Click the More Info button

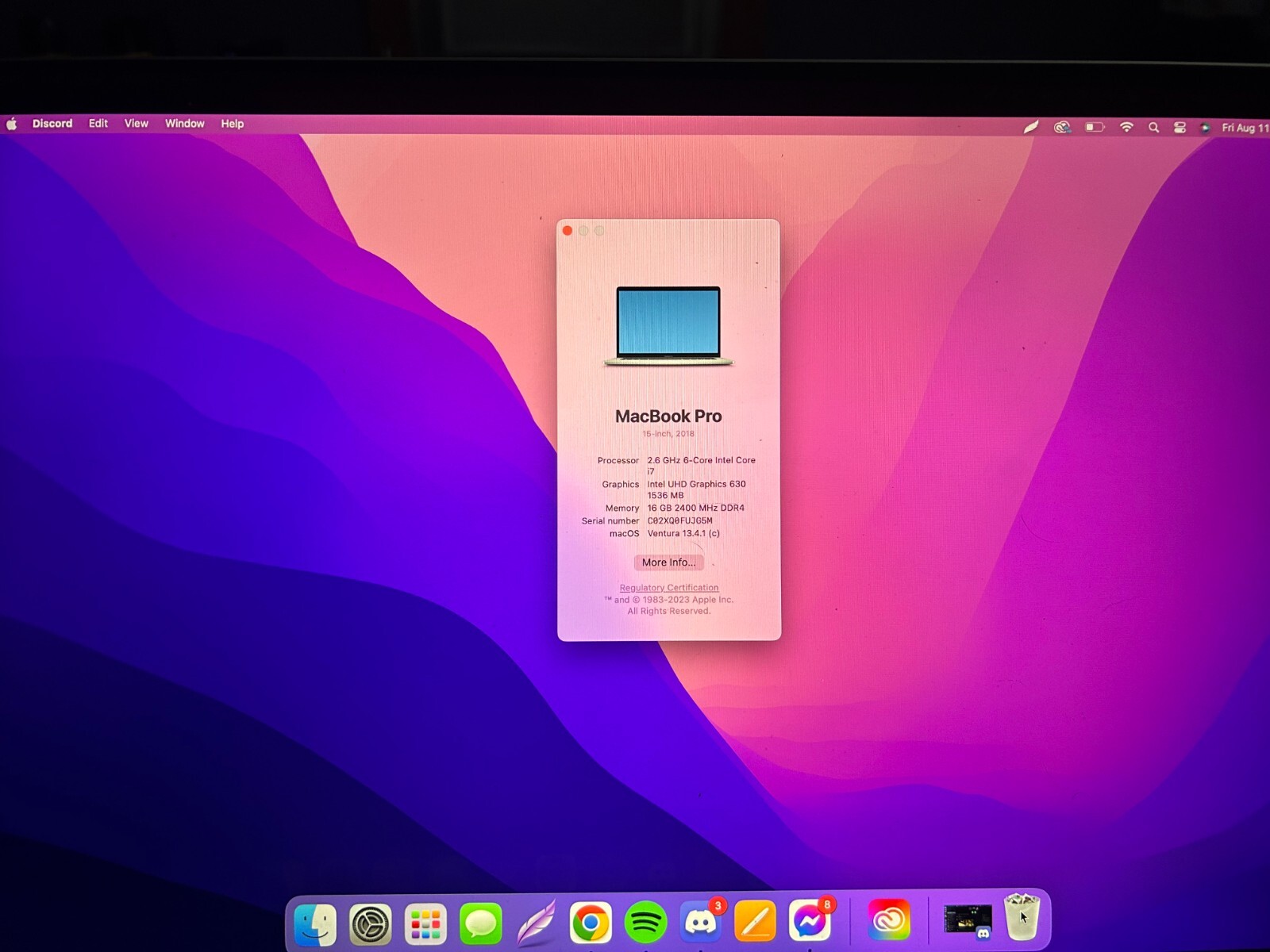[x=668, y=562]
